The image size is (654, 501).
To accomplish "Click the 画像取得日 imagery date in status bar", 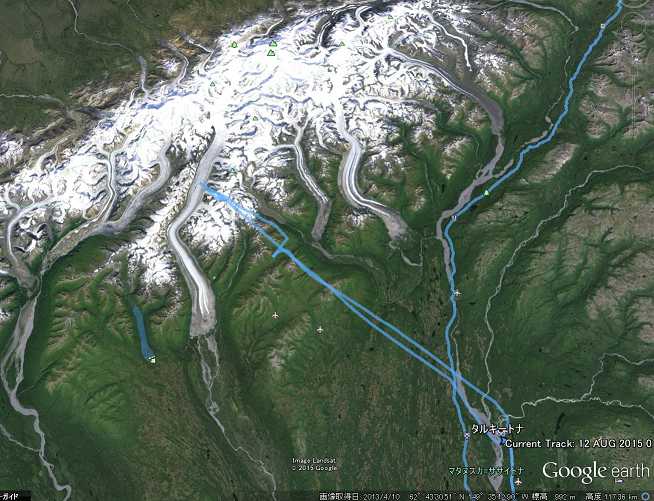I will pyautogui.click(x=360, y=497).
